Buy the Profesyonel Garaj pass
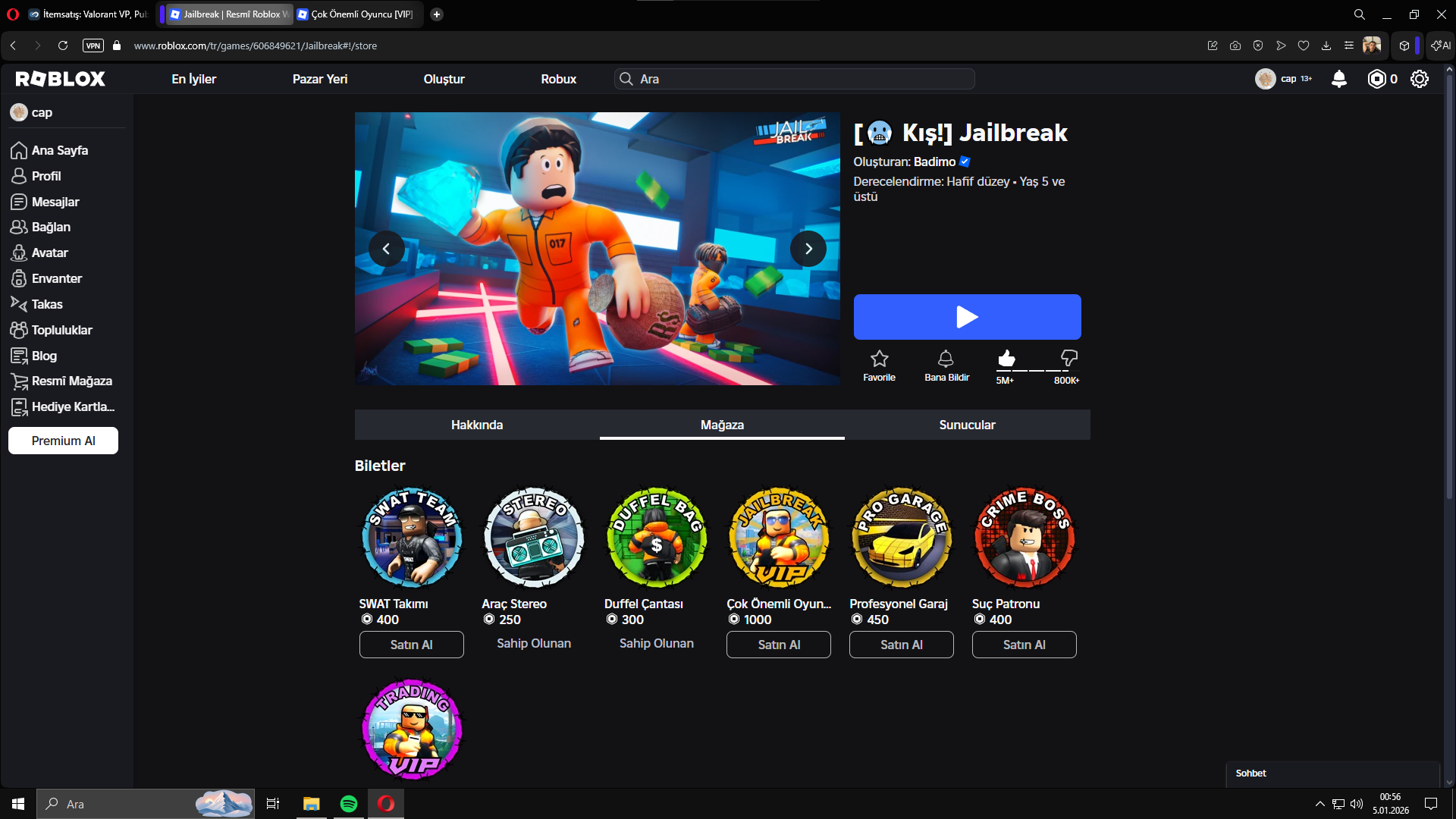The height and width of the screenshot is (819, 1456). 902,645
